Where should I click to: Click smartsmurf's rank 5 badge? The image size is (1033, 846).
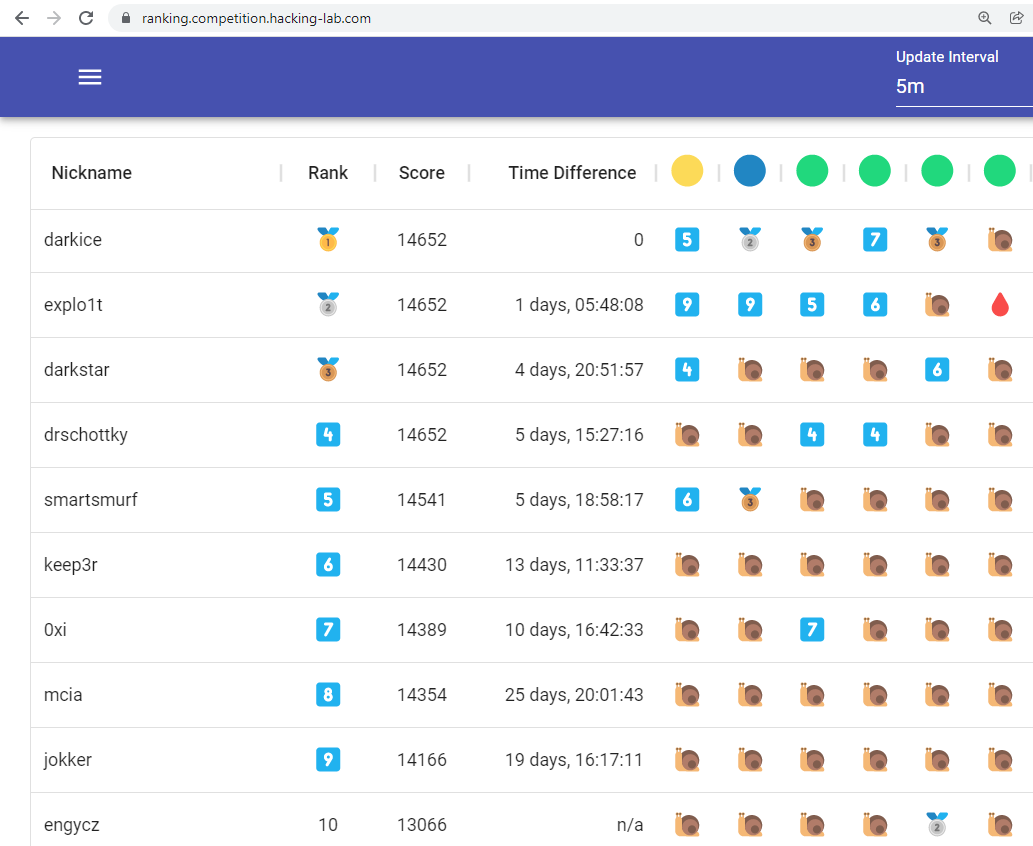coord(328,499)
